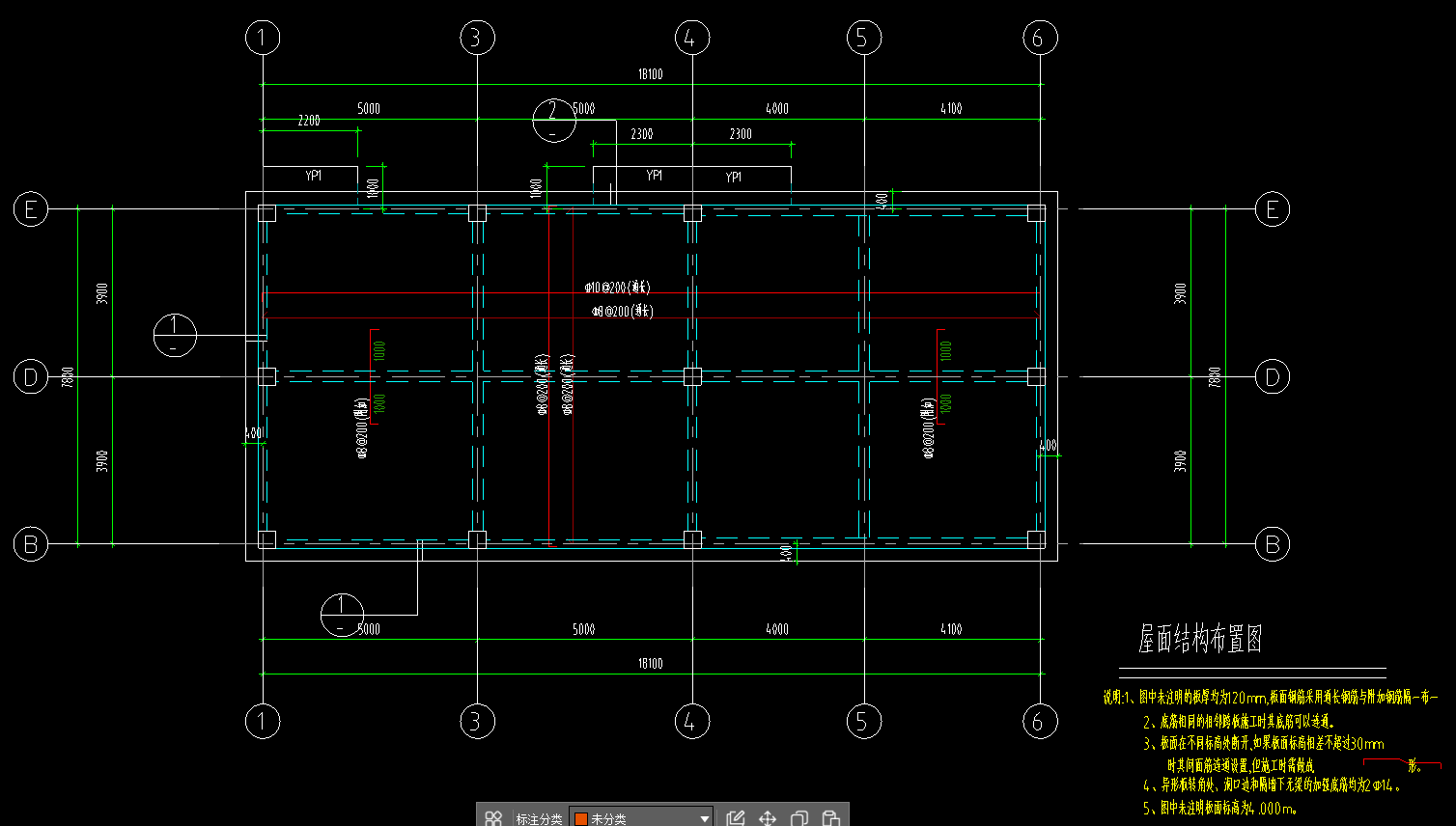1456x826 pixels.
Task: Select the move crosshair-arrows icon
Action: [x=768, y=818]
